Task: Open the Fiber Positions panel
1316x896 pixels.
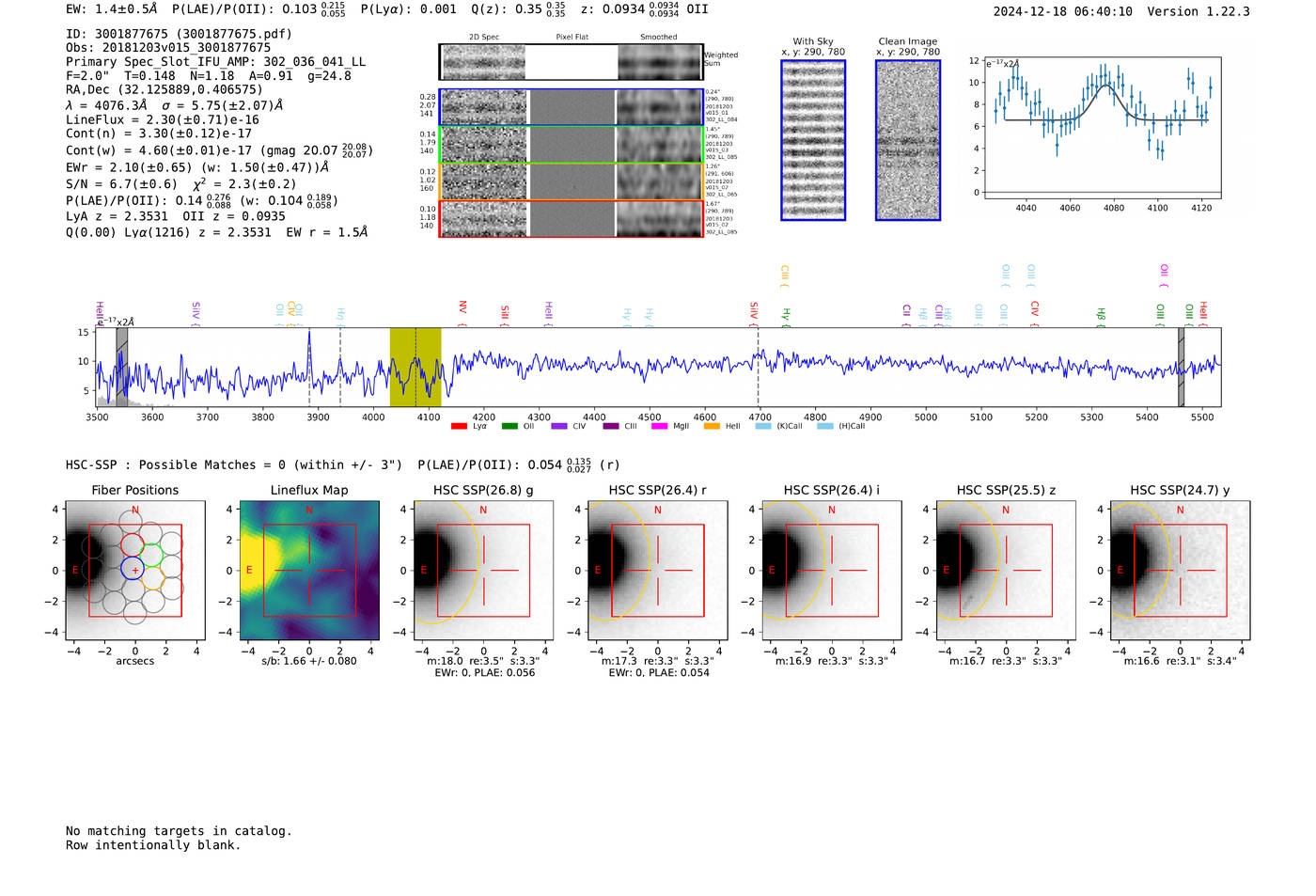Action: [x=135, y=570]
